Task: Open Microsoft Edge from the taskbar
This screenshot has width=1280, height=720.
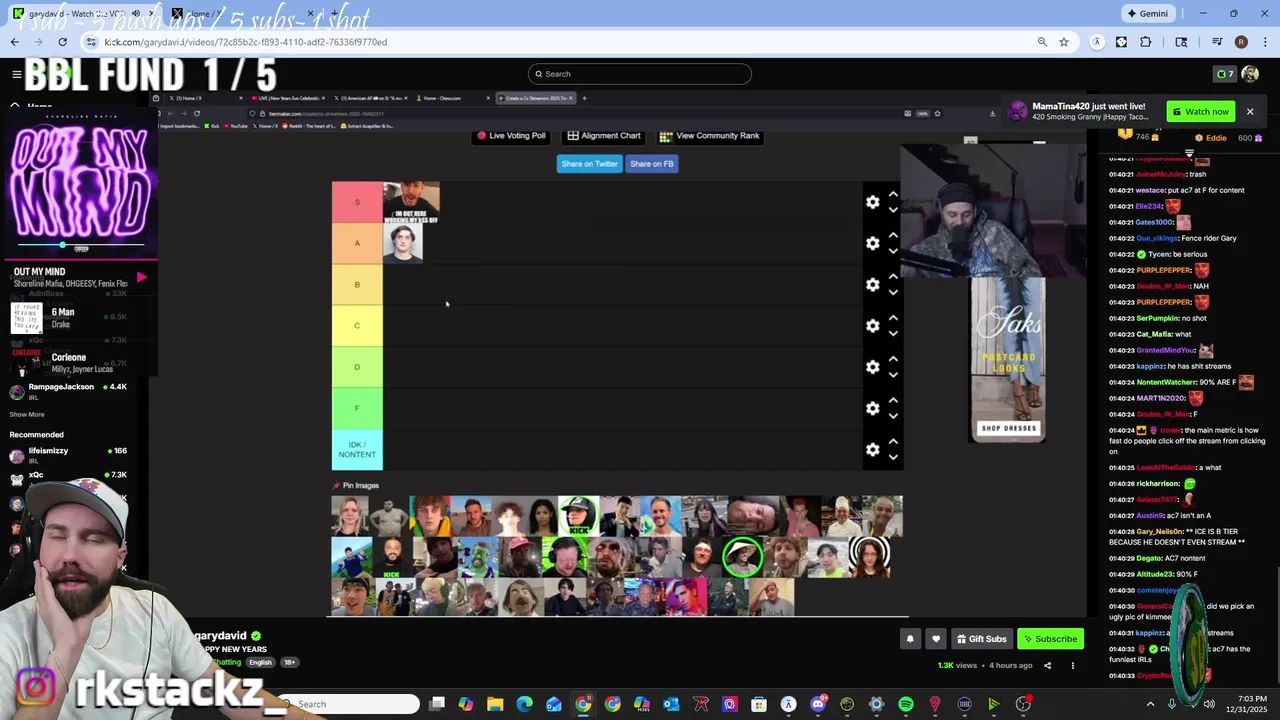Action: [x=524, y=704]
